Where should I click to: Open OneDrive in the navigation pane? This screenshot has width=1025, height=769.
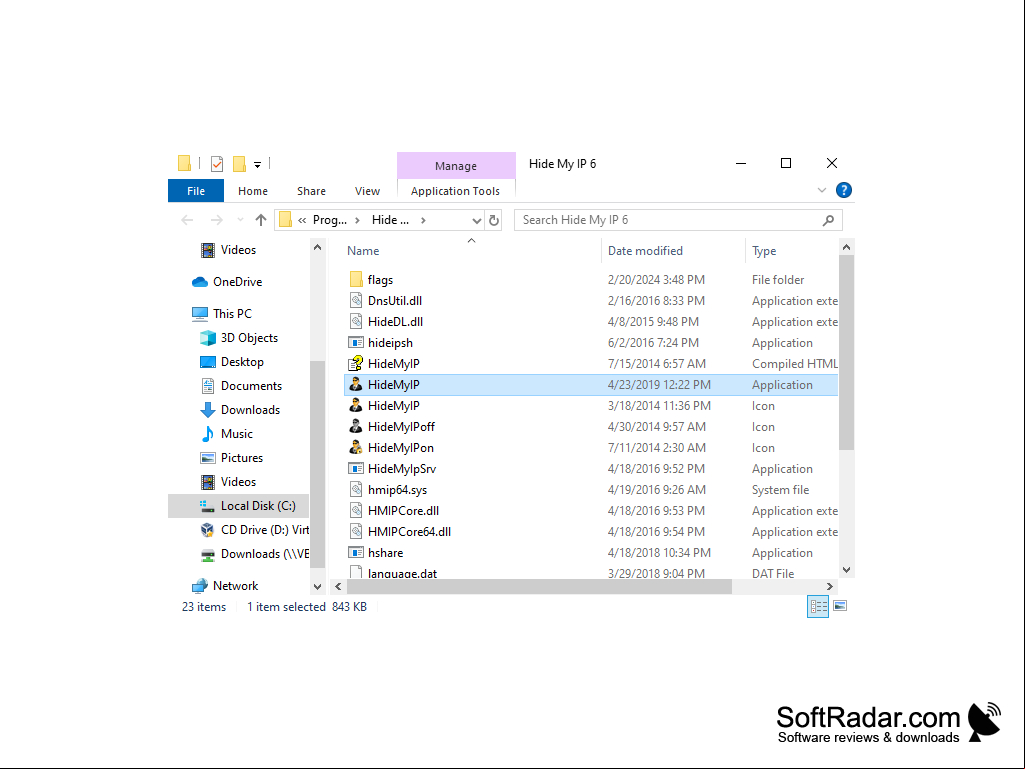click(237, 282)
